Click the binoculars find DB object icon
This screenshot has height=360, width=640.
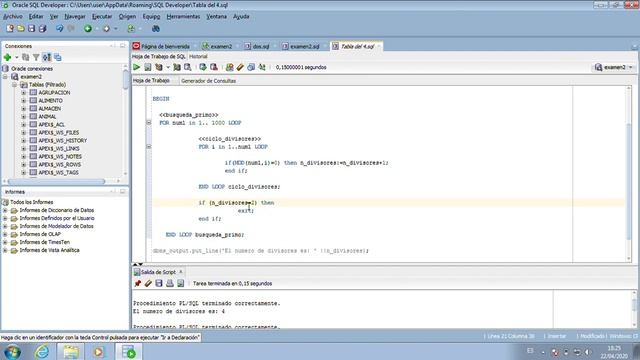156,29
